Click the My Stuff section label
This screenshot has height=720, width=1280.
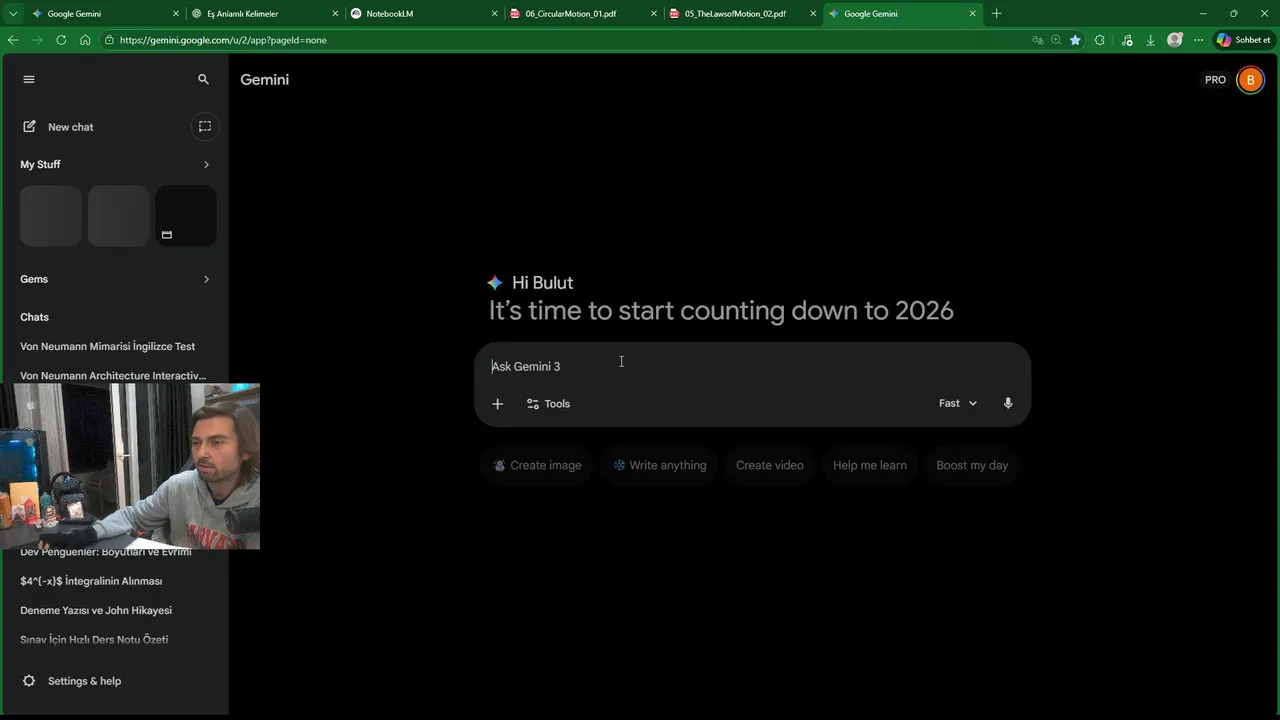(x=40, y=164)
